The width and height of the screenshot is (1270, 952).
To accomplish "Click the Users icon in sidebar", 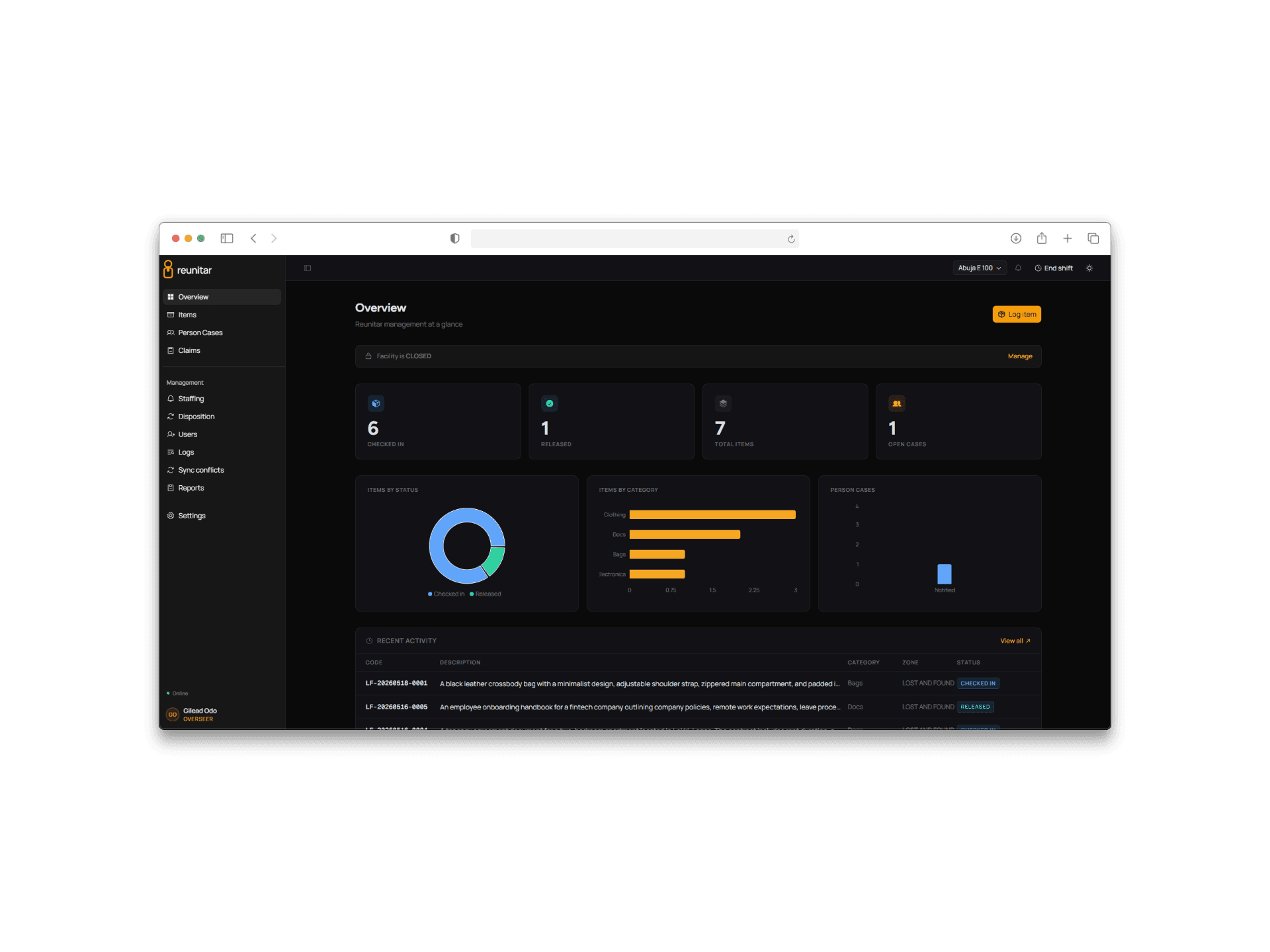I will click(x=171, y=434).
